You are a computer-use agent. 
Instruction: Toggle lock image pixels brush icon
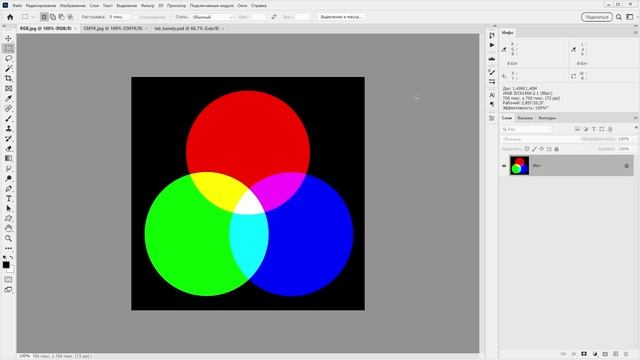click(534, 149)
